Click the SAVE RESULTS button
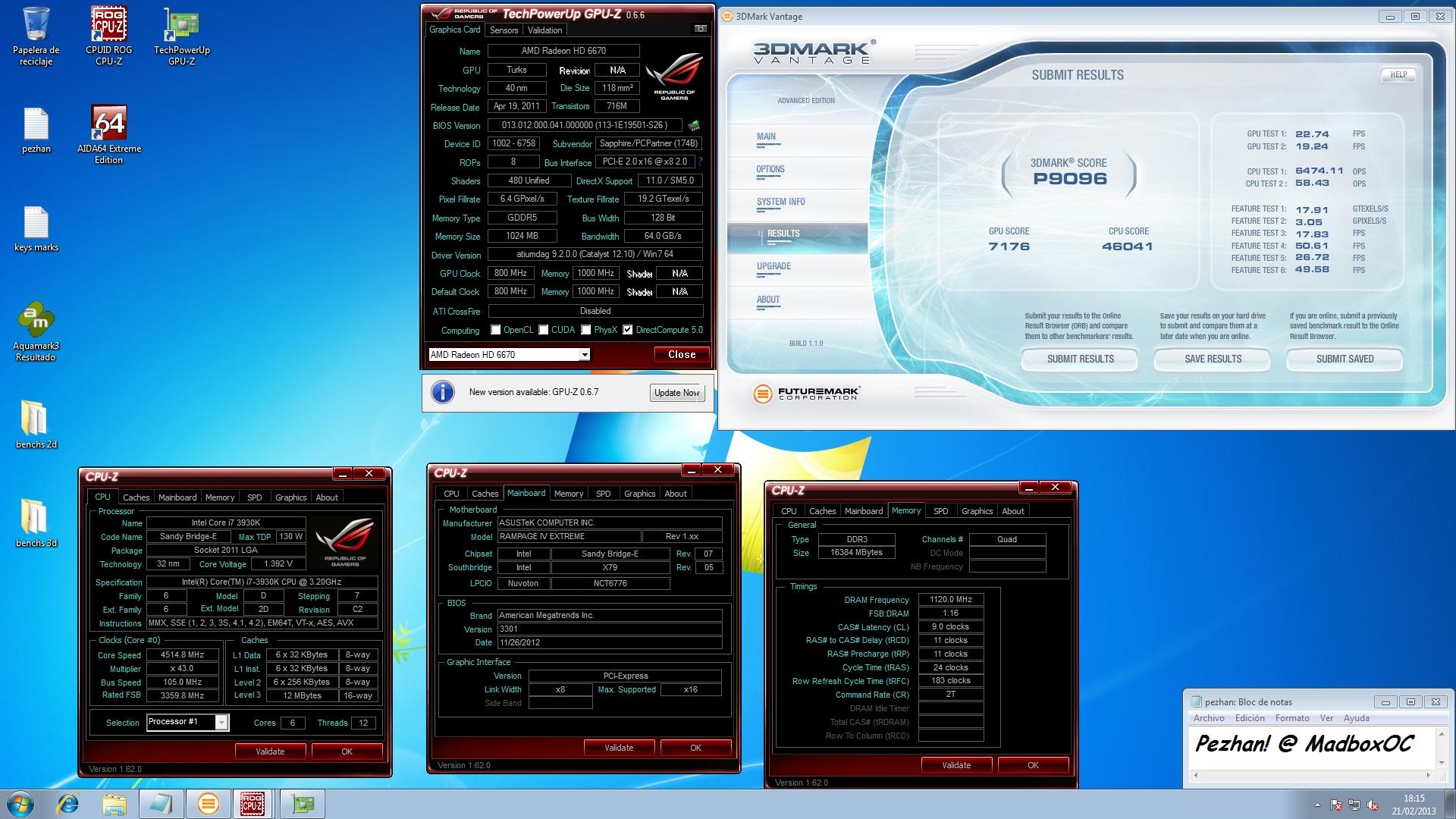Image resolution: width=1456 pixels, height=819 pixels. pyautogui.click(x=1213, y=359)
